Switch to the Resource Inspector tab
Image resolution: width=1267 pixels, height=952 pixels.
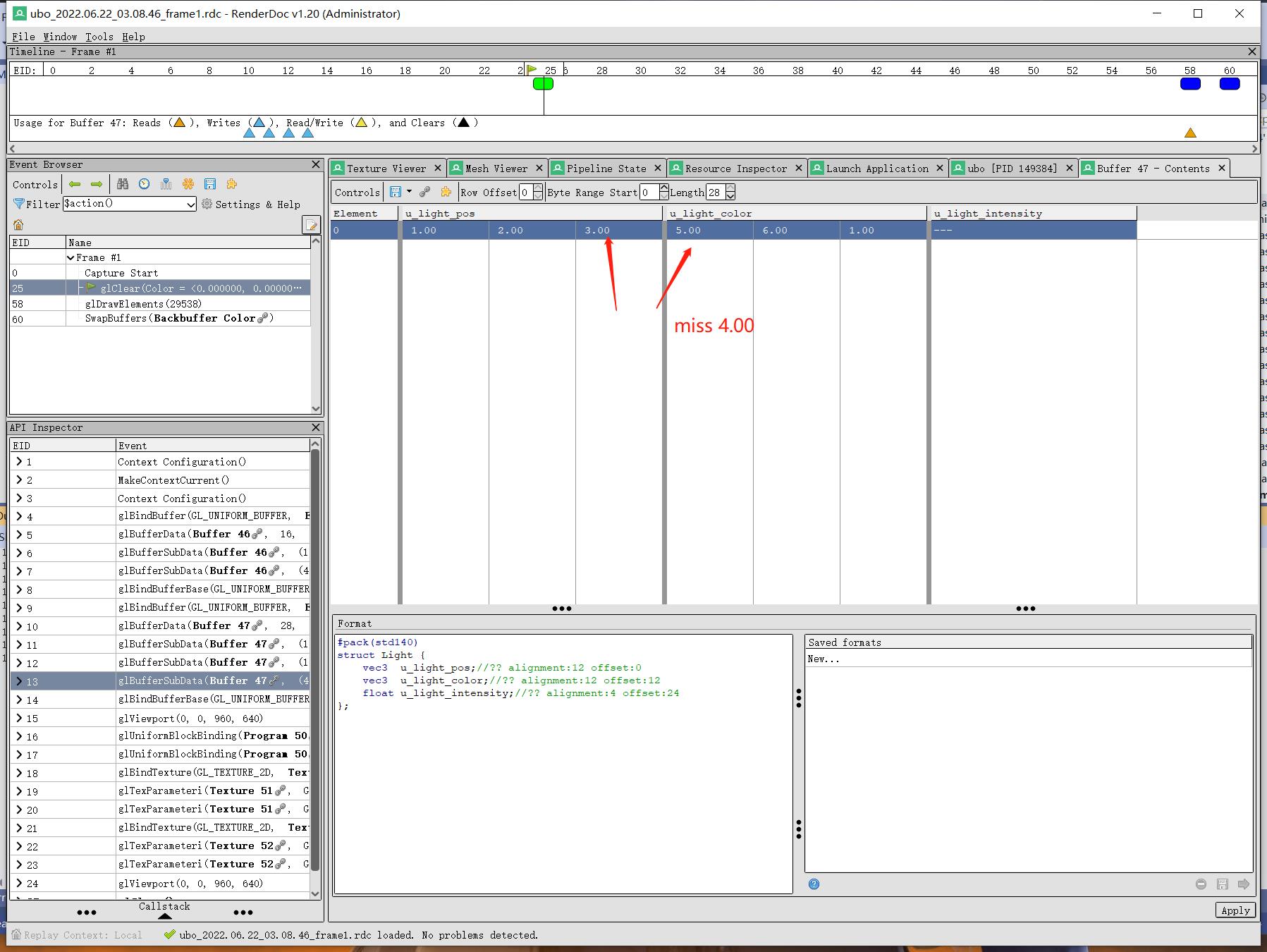pos(736,168)
